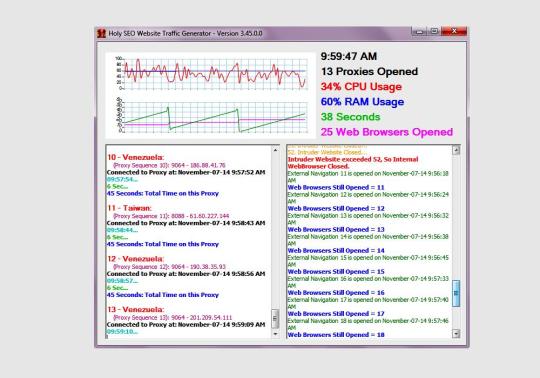Click '45 Seconds: Total Time' under 10 - Venezuela
Viewport: 540px width, 378px height.
pyautogui.click(x=163, y=193)
